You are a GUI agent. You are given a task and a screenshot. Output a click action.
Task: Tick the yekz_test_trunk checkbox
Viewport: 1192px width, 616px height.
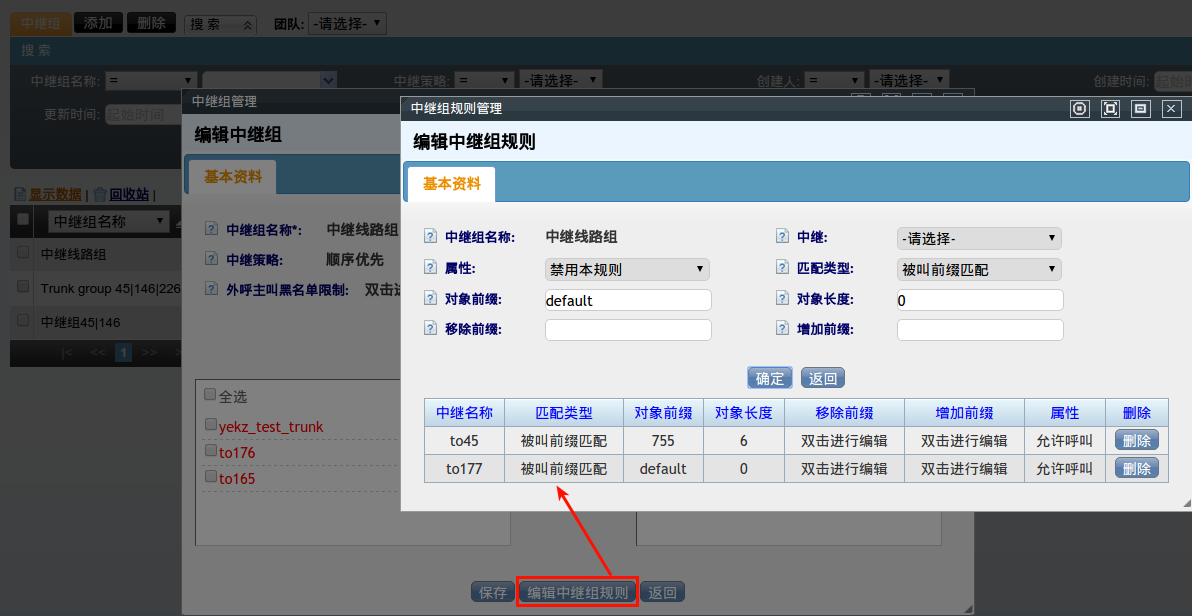pyautogui.click(x=210, y=425)
